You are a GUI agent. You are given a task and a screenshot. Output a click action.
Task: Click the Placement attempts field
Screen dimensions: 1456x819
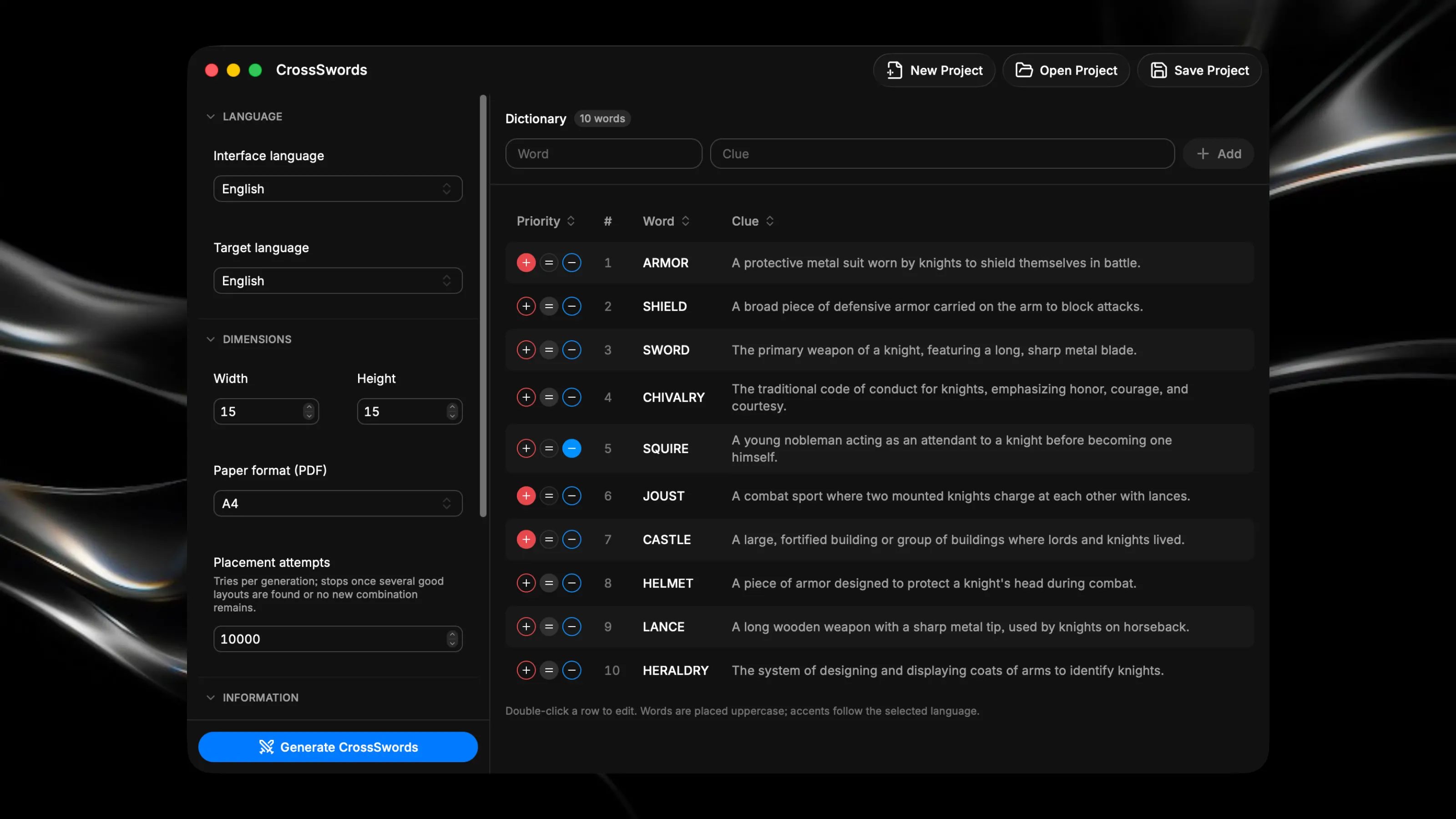point(338,639)
